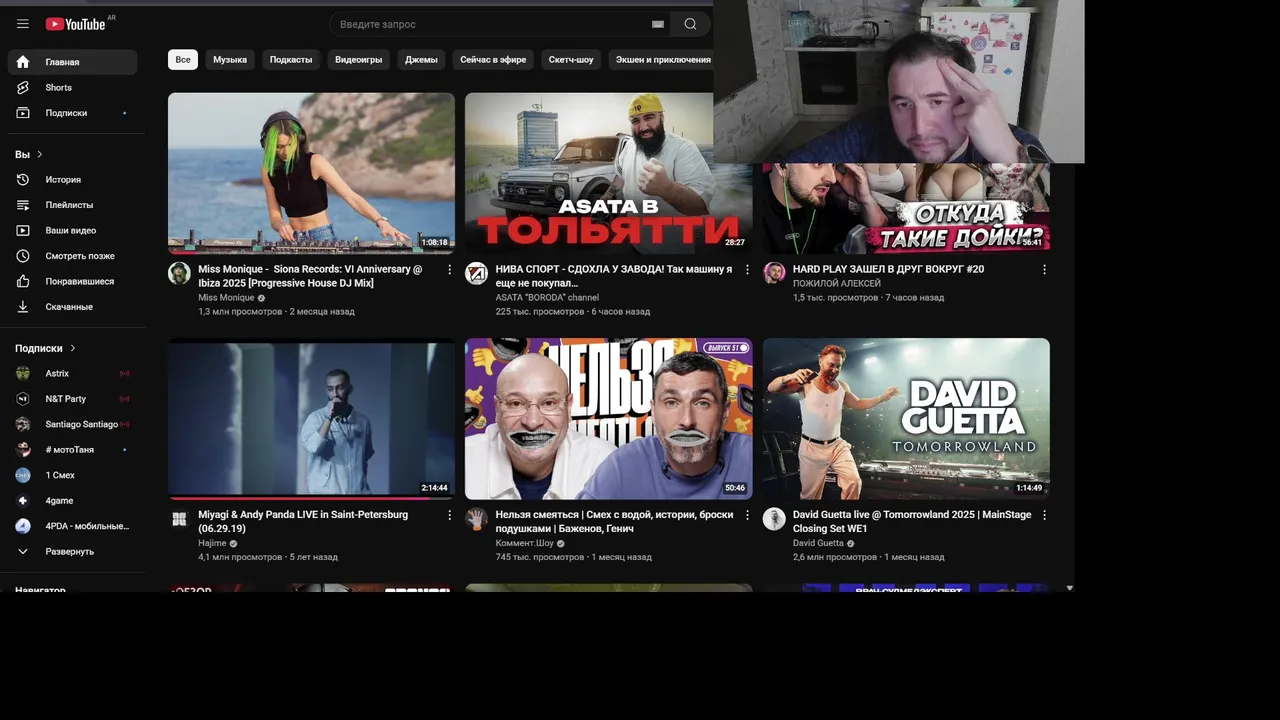Open 4PDA - мобильные subscription
Image resolution: width=1280 pixels, height=720 pixels.
pos(72,526)
